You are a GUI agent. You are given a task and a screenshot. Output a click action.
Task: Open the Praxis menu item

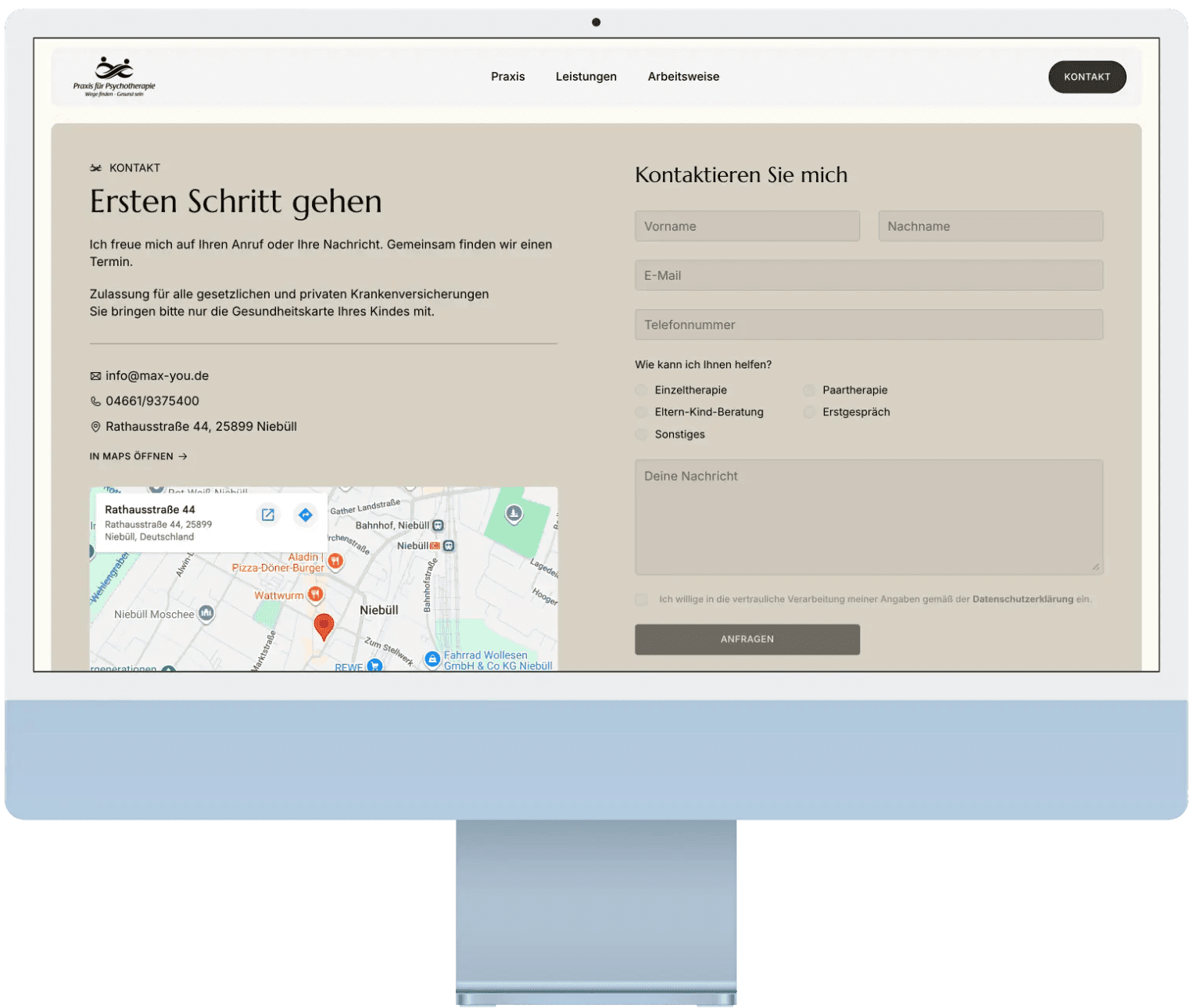(507, 77)
